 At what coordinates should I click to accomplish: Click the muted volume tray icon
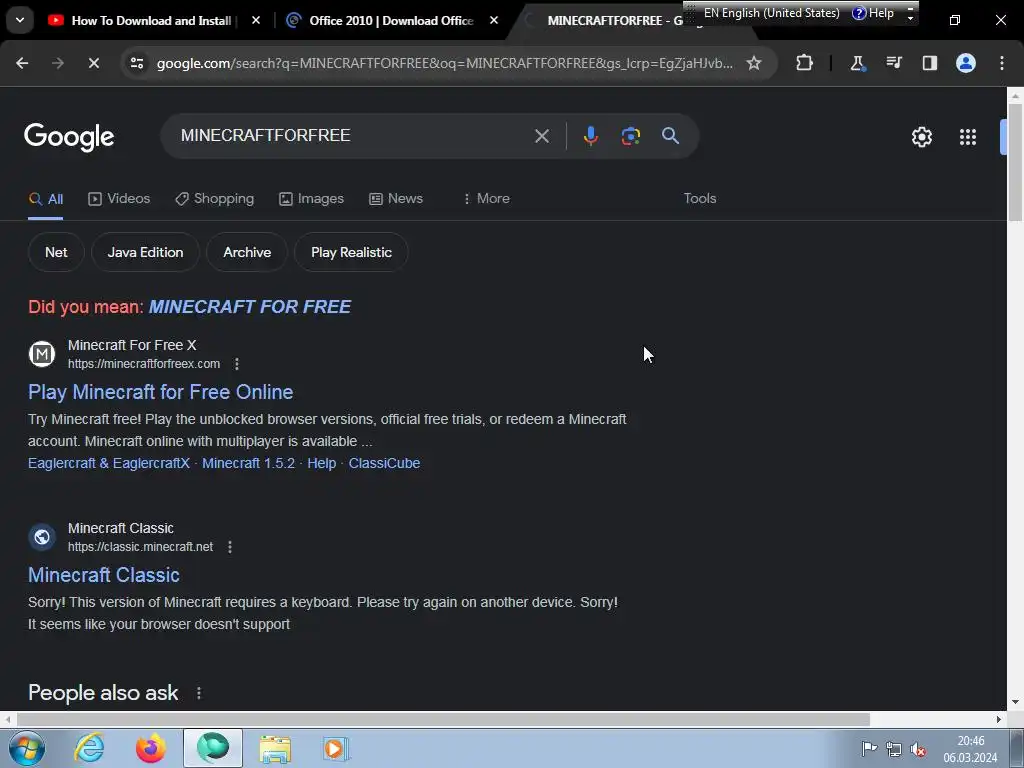click(x=918, y=749)
